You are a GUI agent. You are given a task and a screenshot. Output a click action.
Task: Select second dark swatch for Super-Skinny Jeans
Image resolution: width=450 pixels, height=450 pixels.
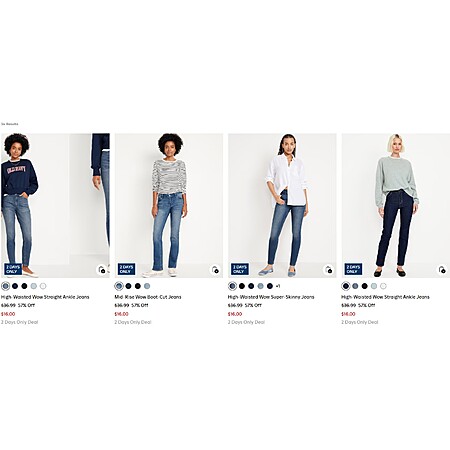pos(251,286)
